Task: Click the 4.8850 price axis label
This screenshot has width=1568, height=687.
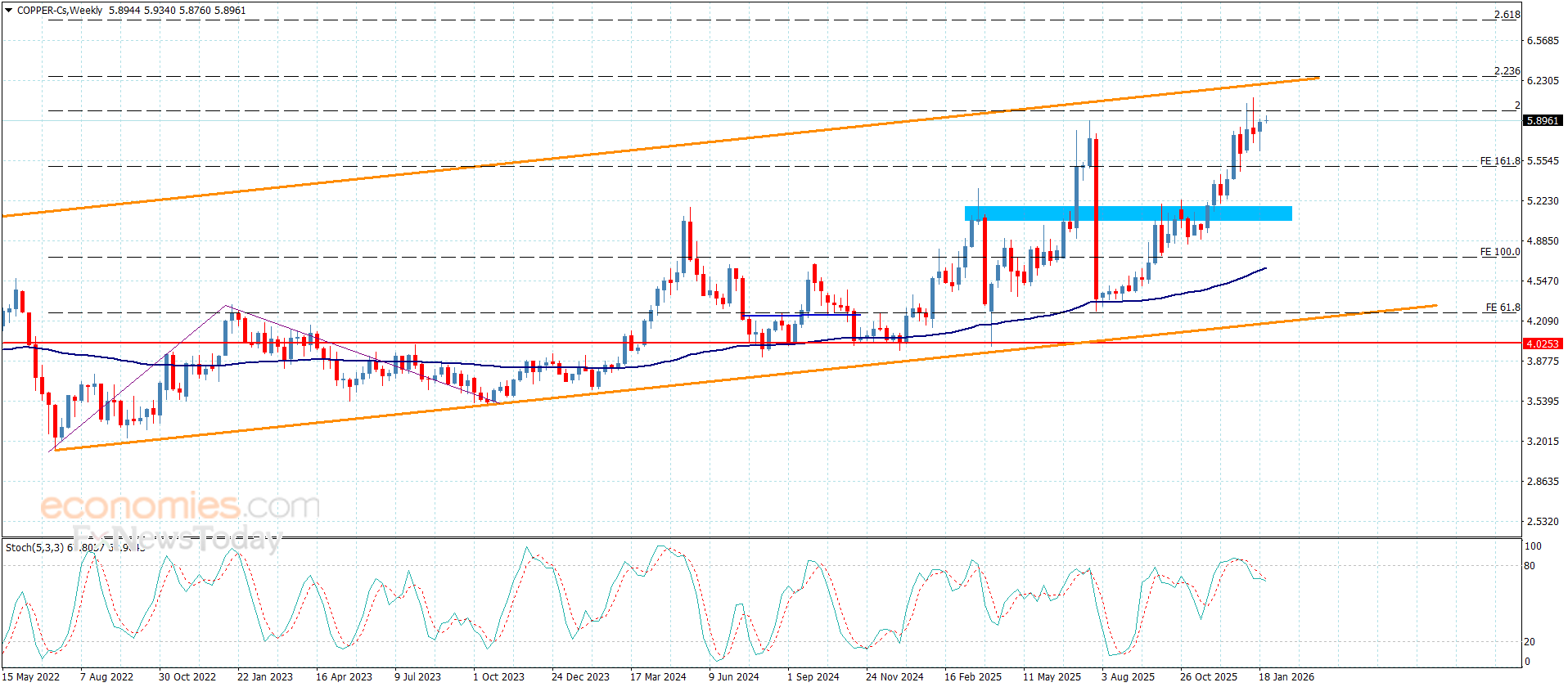Action: click(1543, 241)
